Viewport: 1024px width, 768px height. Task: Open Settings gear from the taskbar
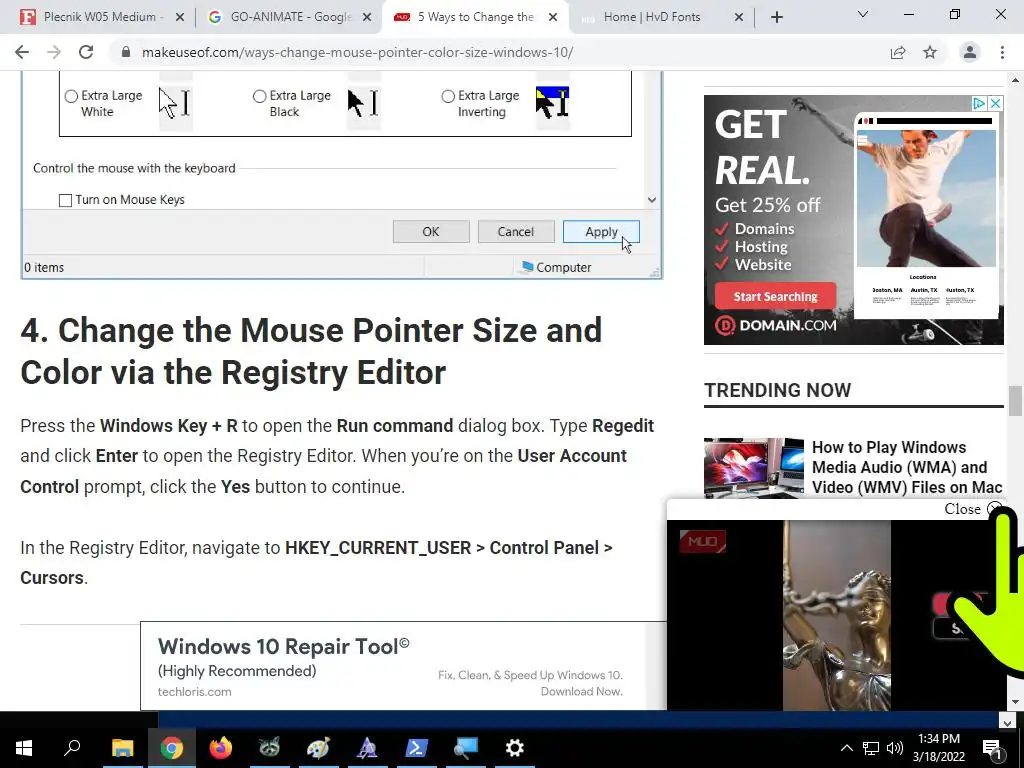point(515,748)
